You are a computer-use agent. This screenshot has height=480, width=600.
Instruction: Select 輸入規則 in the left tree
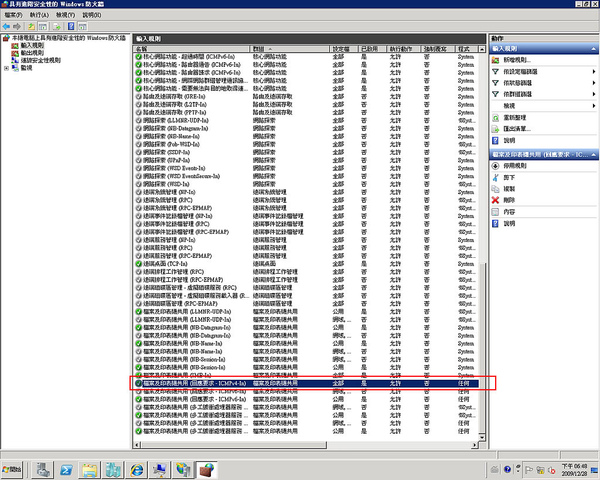click(32, 46)
